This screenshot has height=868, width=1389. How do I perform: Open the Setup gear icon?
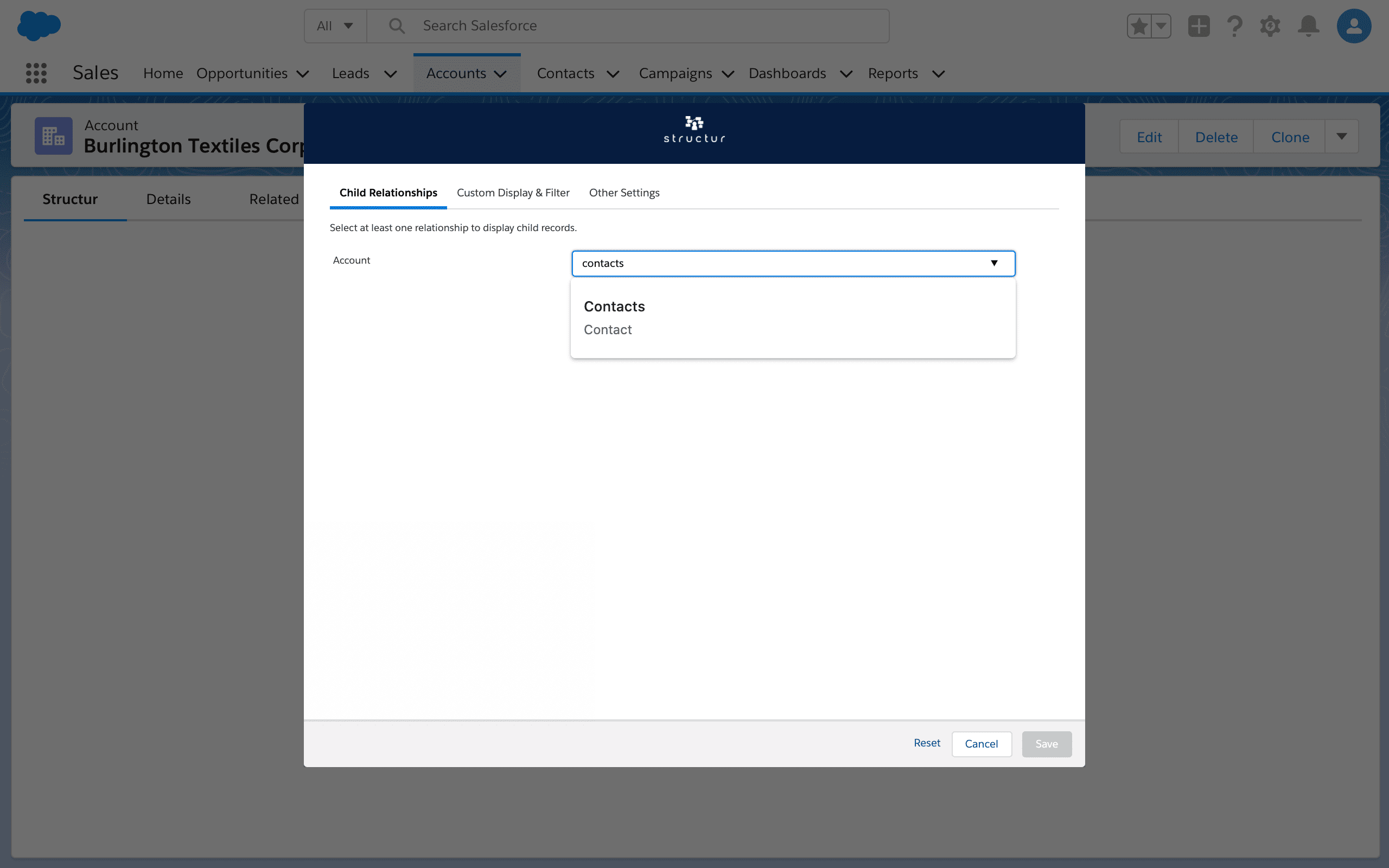point(1270,26)
